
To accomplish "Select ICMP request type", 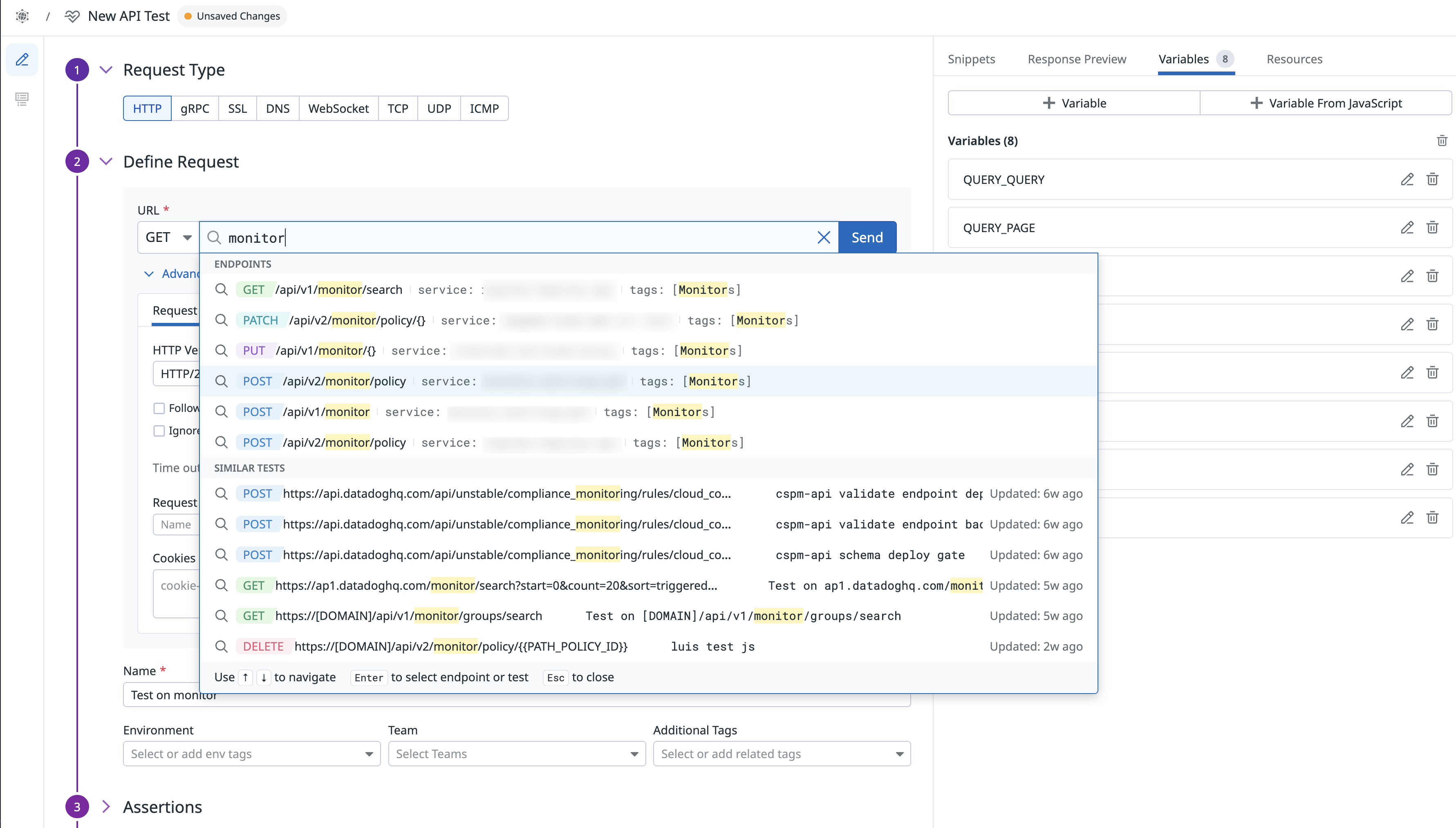I will click(x=484, y=108).
